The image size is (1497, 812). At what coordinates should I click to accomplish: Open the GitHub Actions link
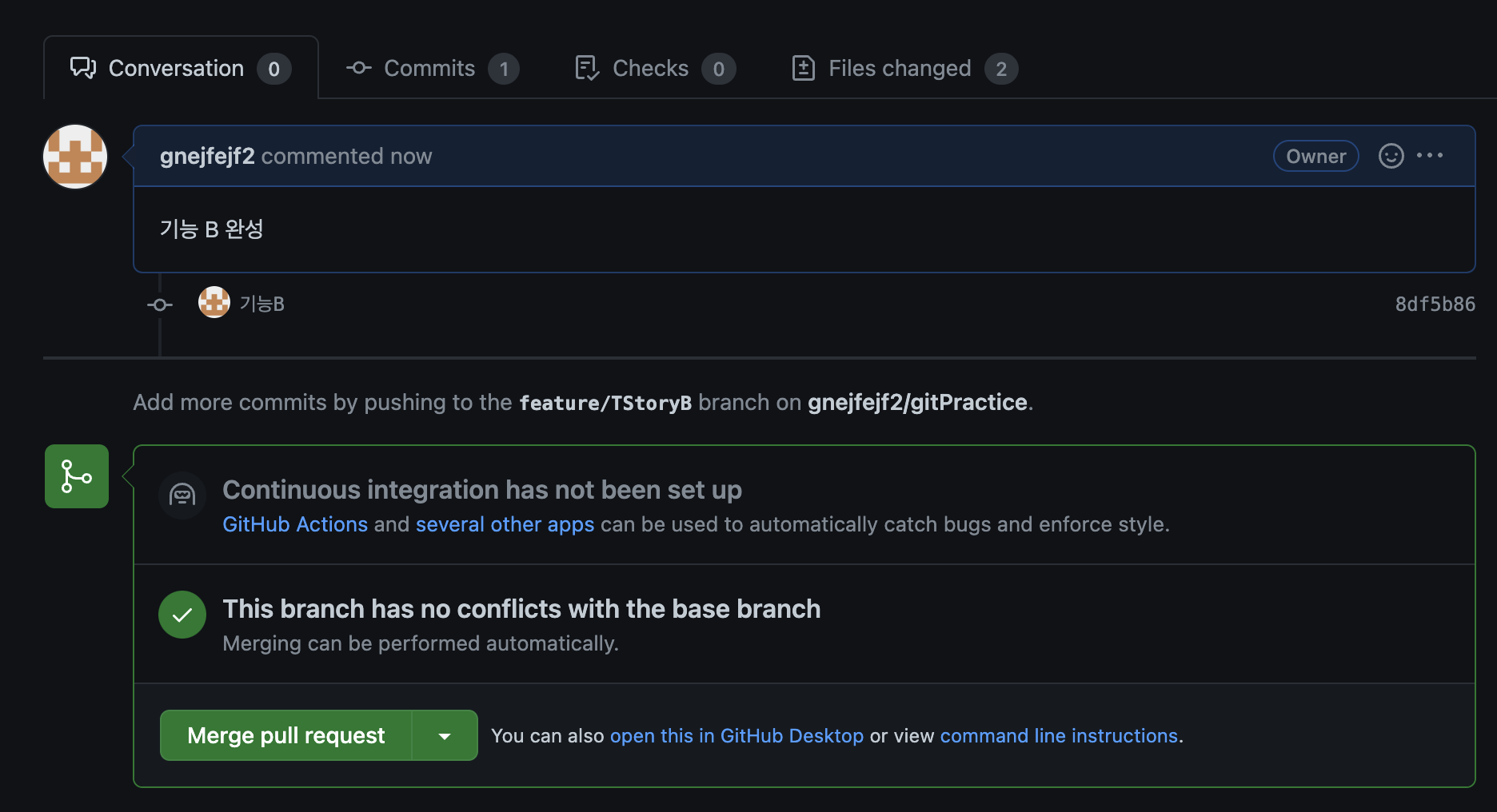(295, 524)
